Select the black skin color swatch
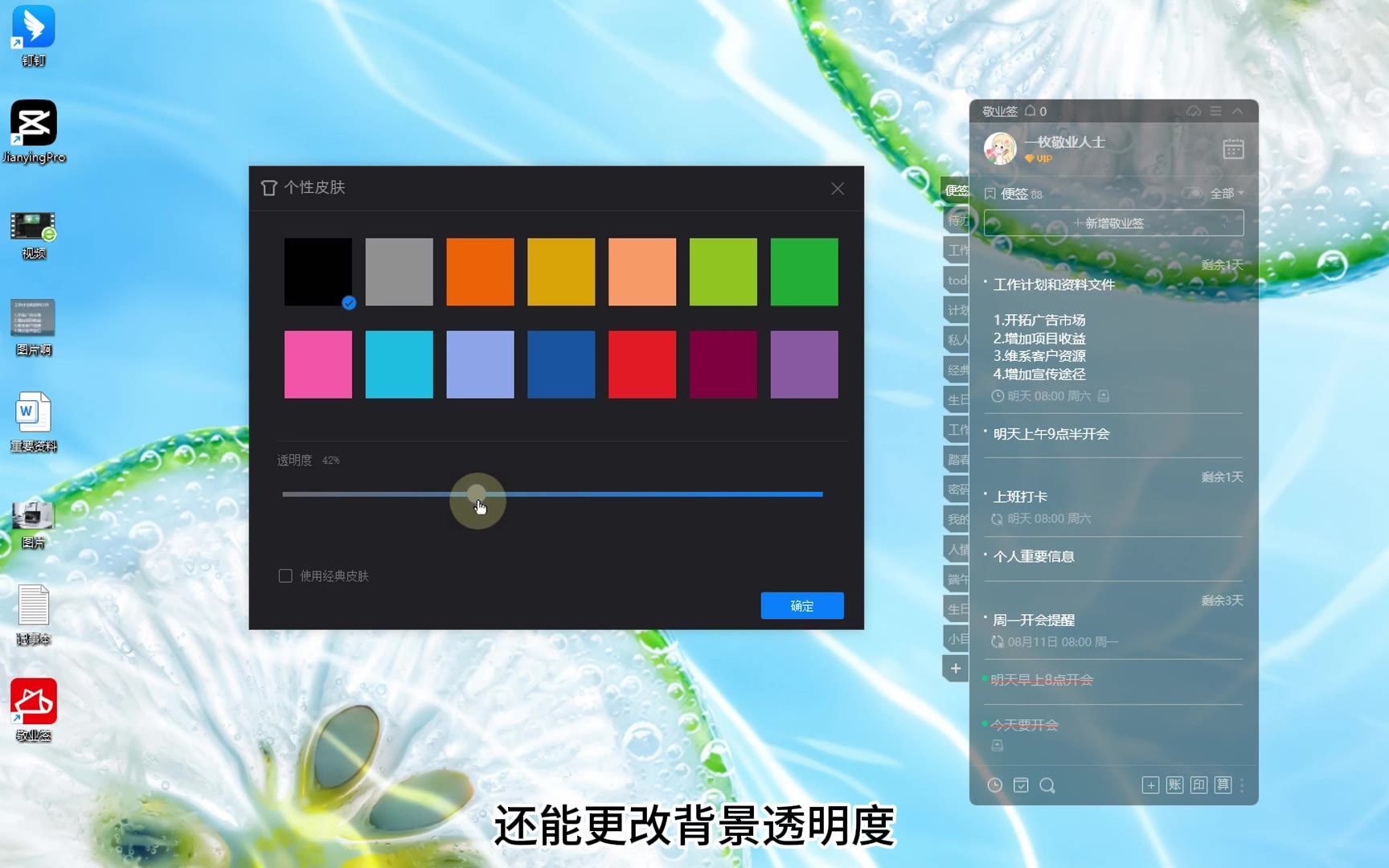1389x868 pixels. tap(318, 272)
